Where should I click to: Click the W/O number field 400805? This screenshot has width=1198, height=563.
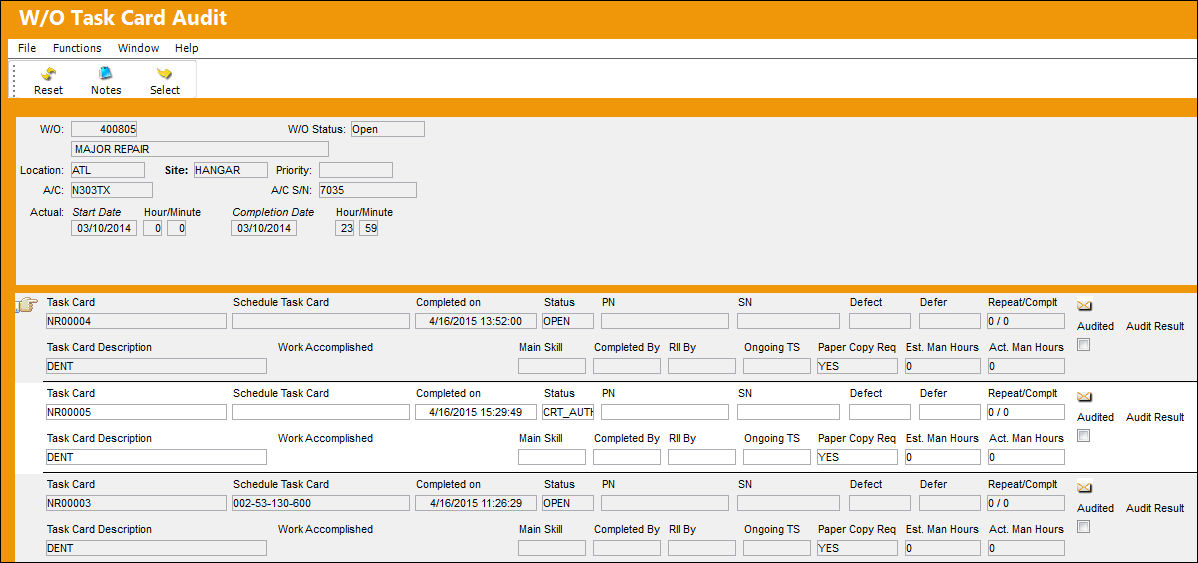tap(104, 129)
